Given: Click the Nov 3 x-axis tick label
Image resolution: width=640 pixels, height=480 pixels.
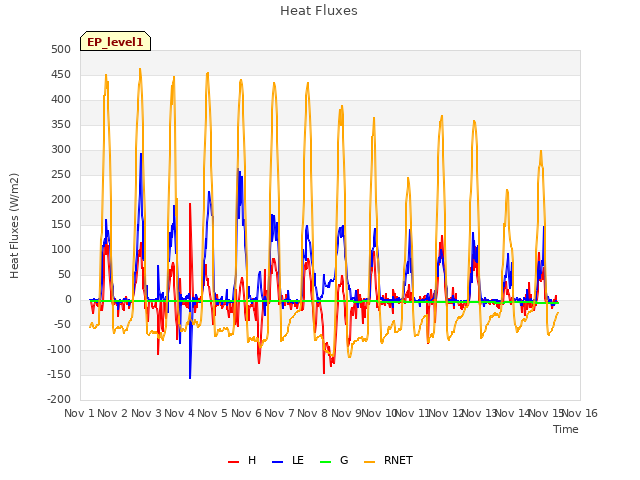Looking at the screenshot, I should click(146, 413).
